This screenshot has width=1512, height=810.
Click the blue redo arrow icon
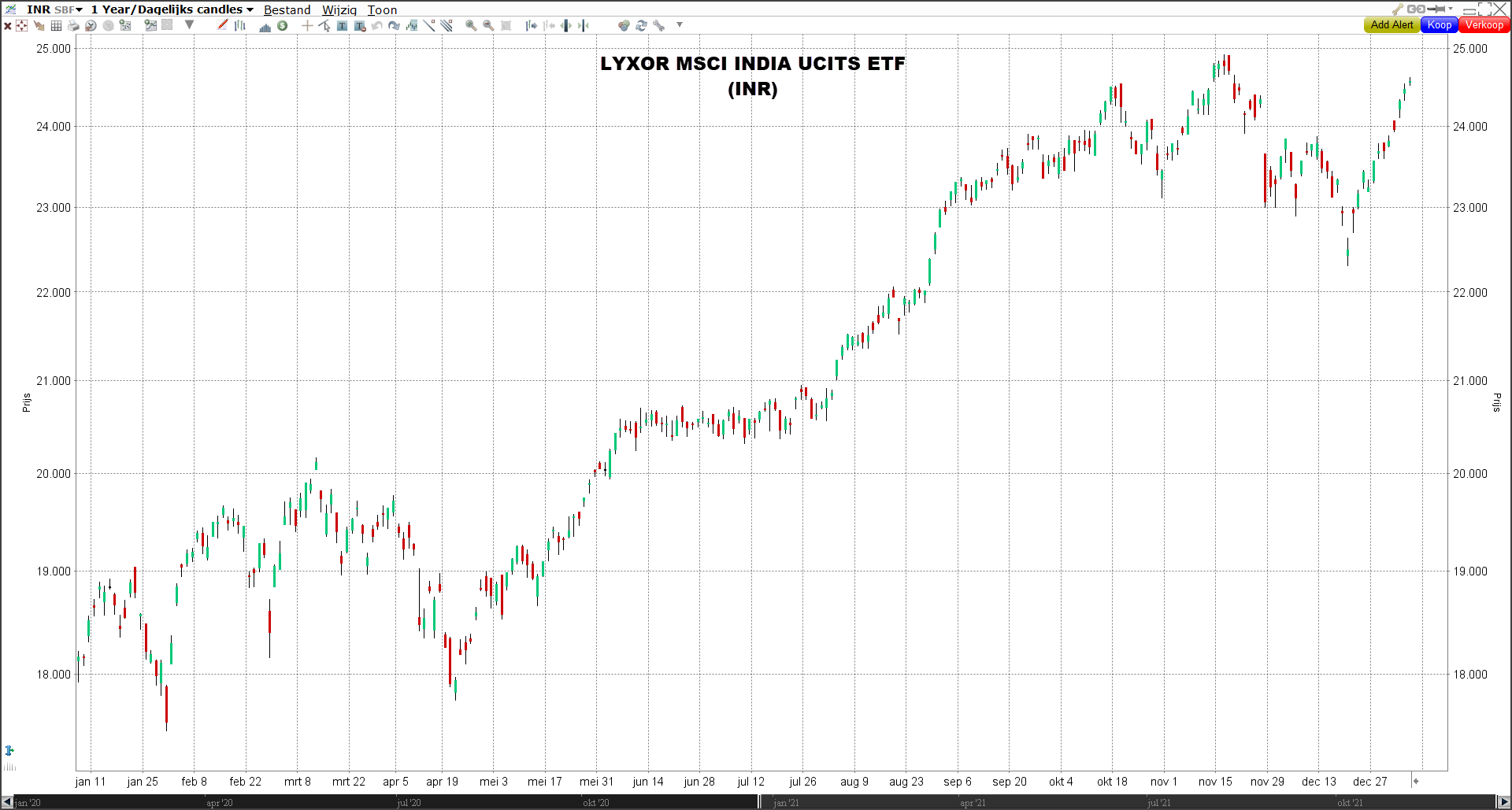pyautogui.click(x=394, y=26)
